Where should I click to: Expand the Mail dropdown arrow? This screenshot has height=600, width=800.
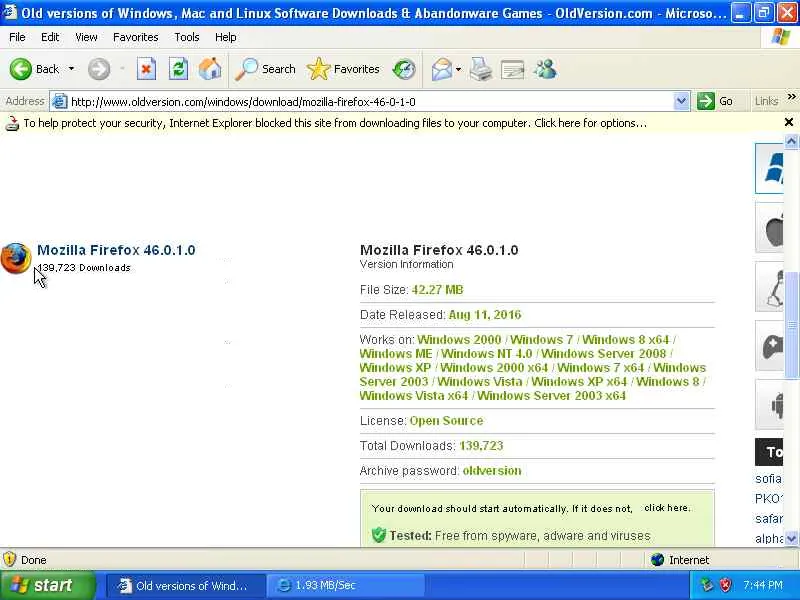click(458, 69)
